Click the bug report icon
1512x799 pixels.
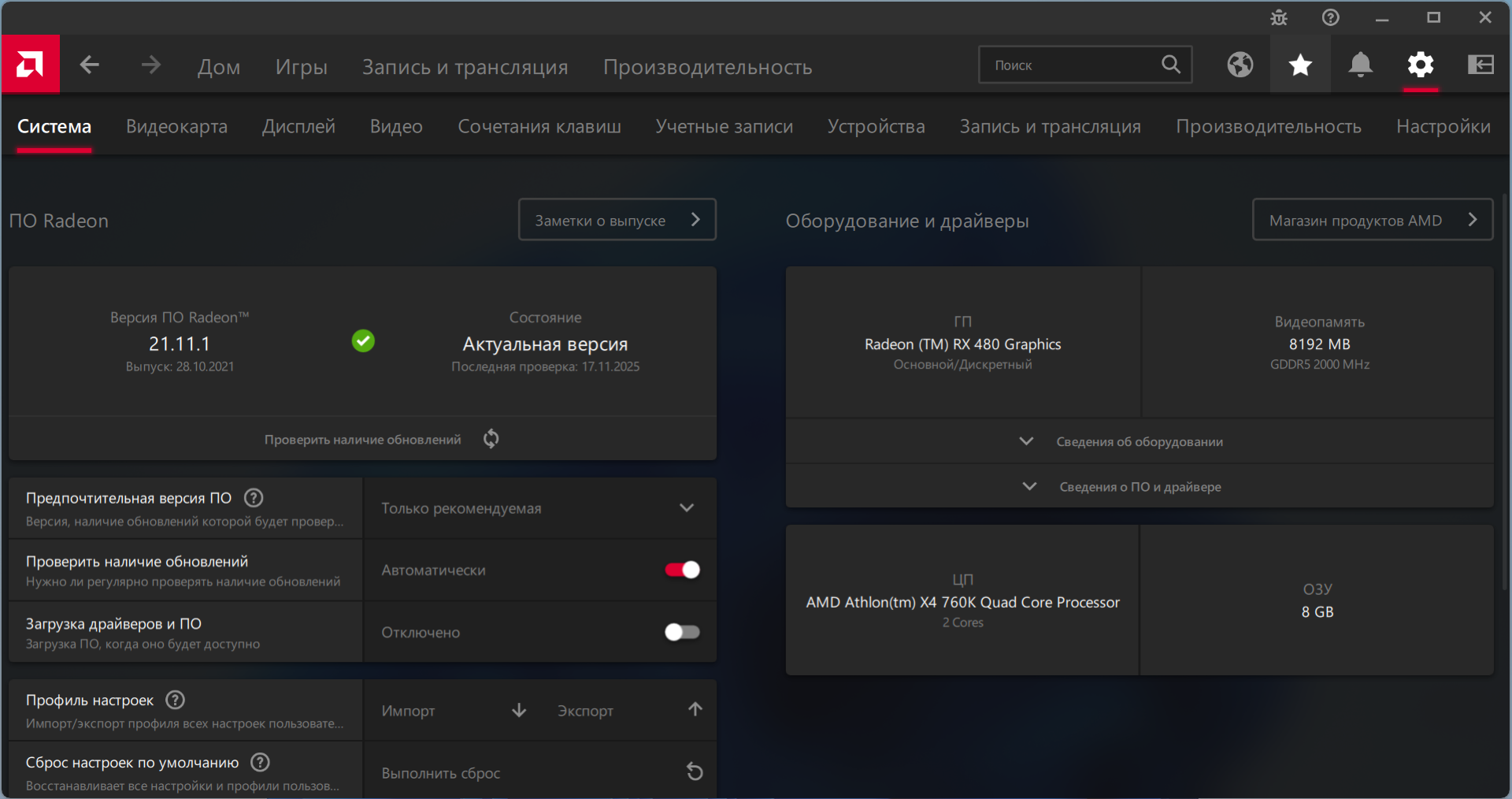(1279, 17)
